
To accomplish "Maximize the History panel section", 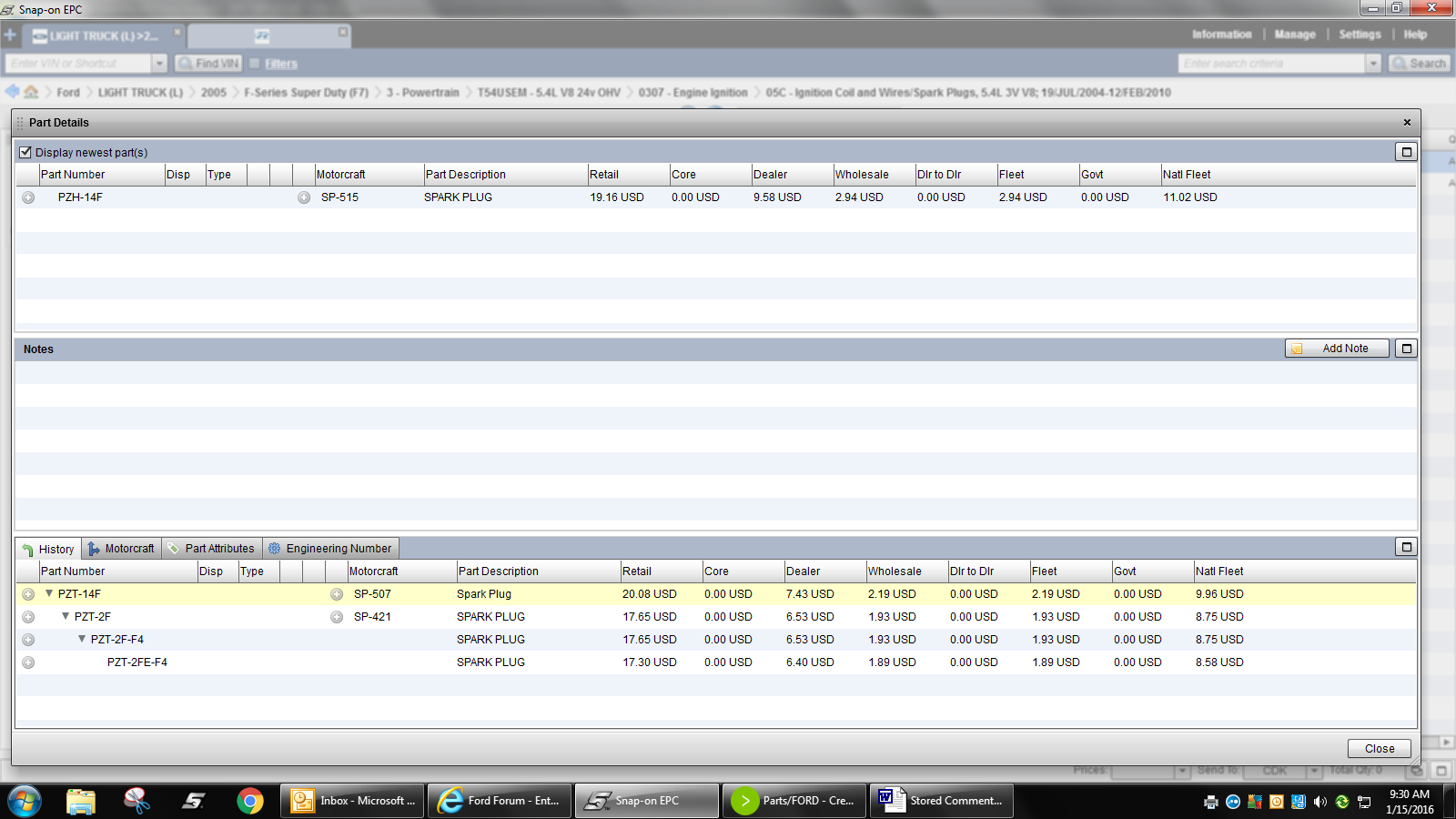I will coord(1406,547).
